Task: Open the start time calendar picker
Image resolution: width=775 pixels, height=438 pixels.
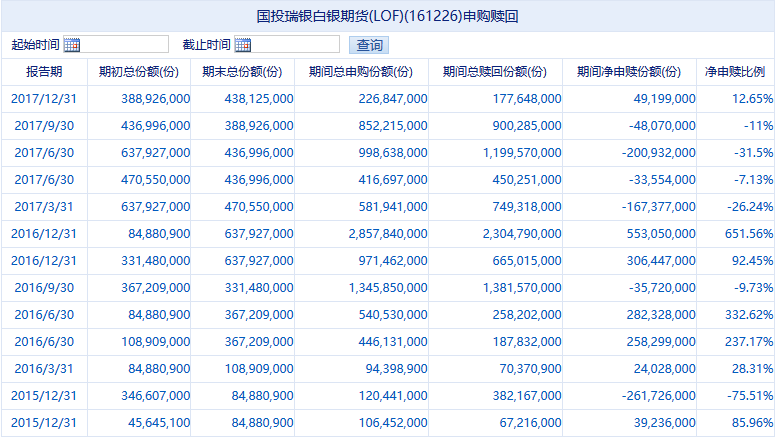Action: (x=72, y=45)
